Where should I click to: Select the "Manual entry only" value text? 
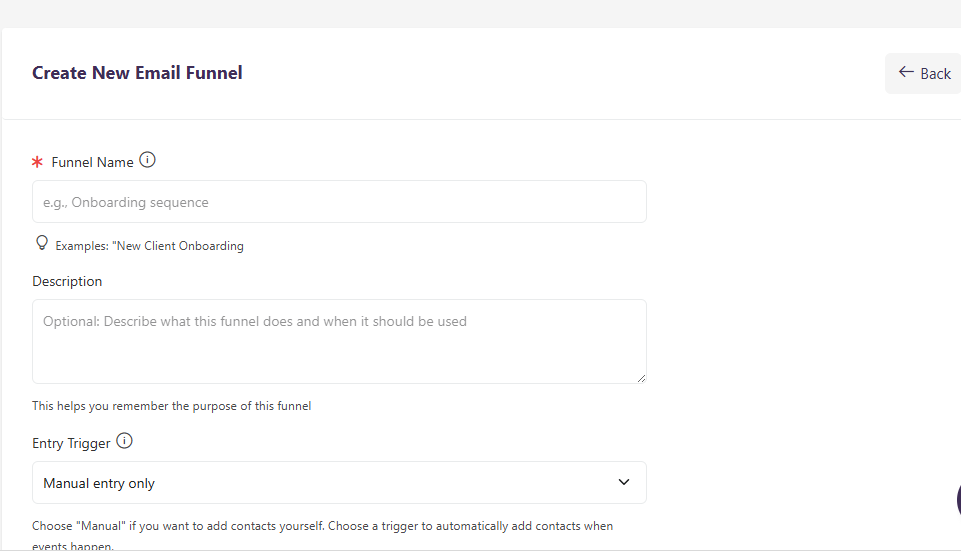pyautogui.click(x=99, y=484)
